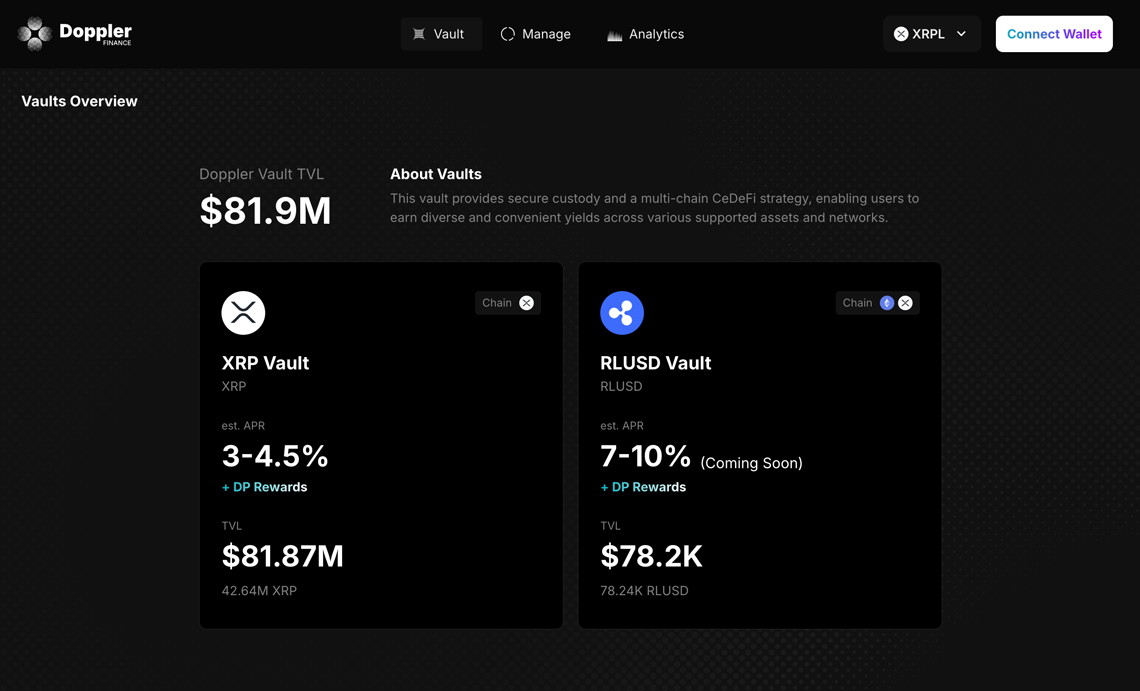Click DP Rewards link in RLUSD Vault

point(644,487)
